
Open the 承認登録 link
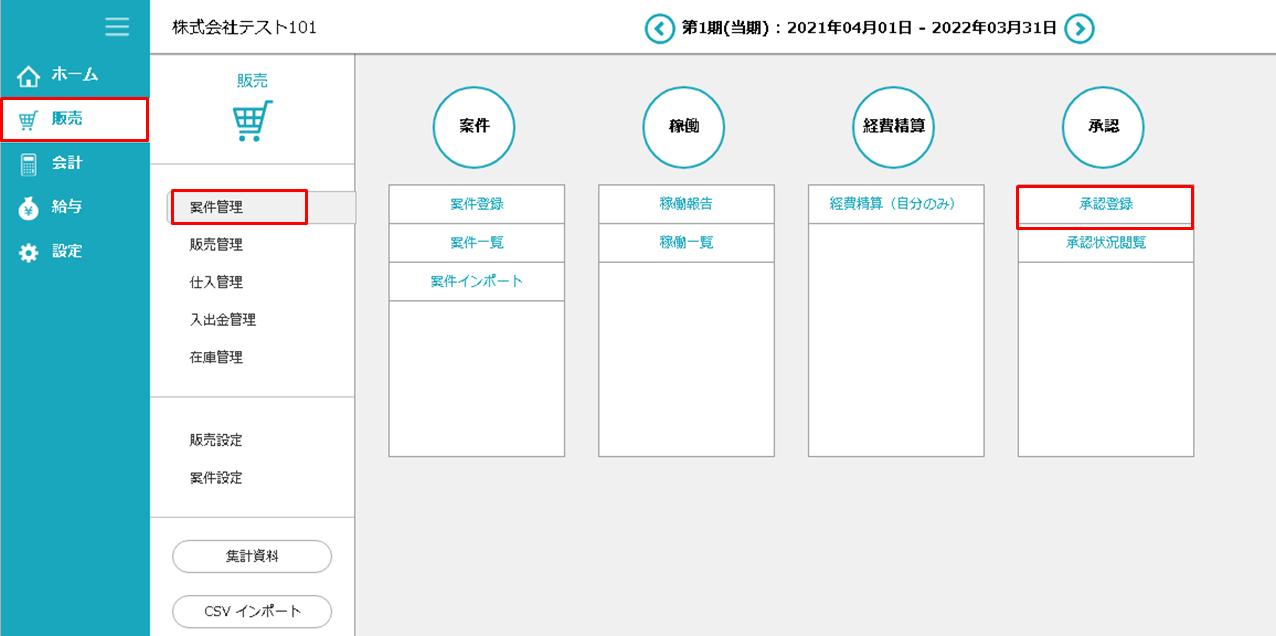click(1105, 204)
